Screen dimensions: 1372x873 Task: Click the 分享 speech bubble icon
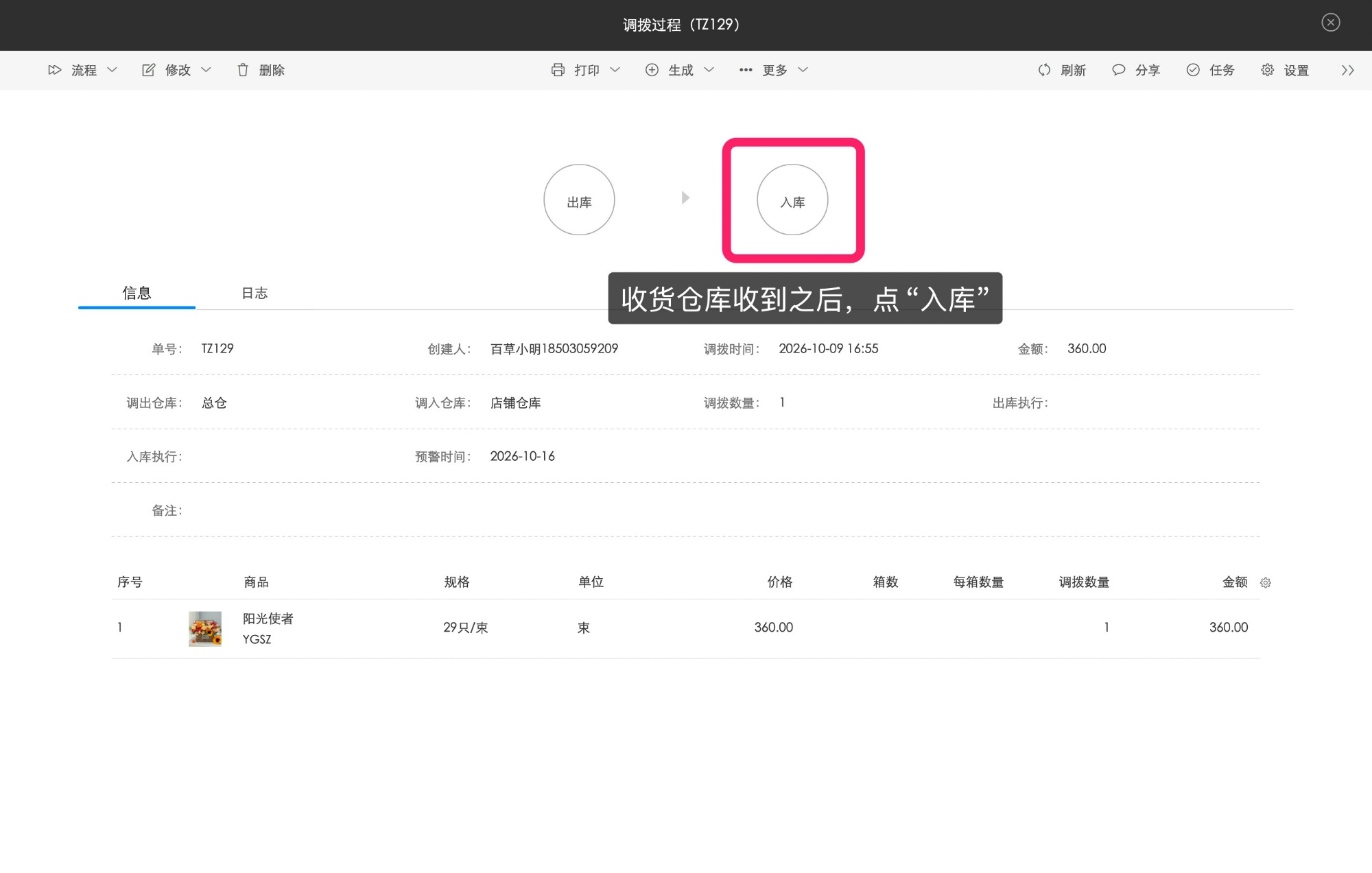coord(1118,70)
